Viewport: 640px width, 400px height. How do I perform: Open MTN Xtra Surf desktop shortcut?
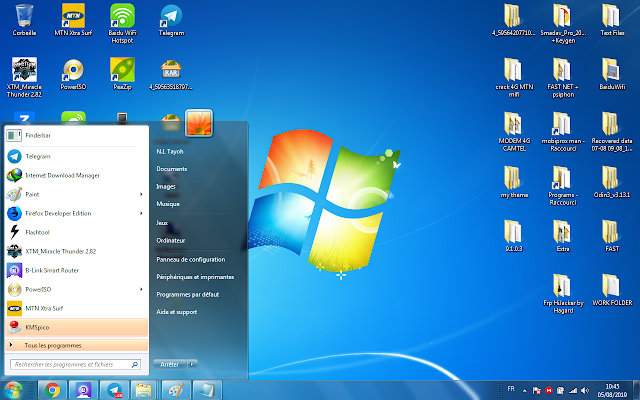point(73,20)
